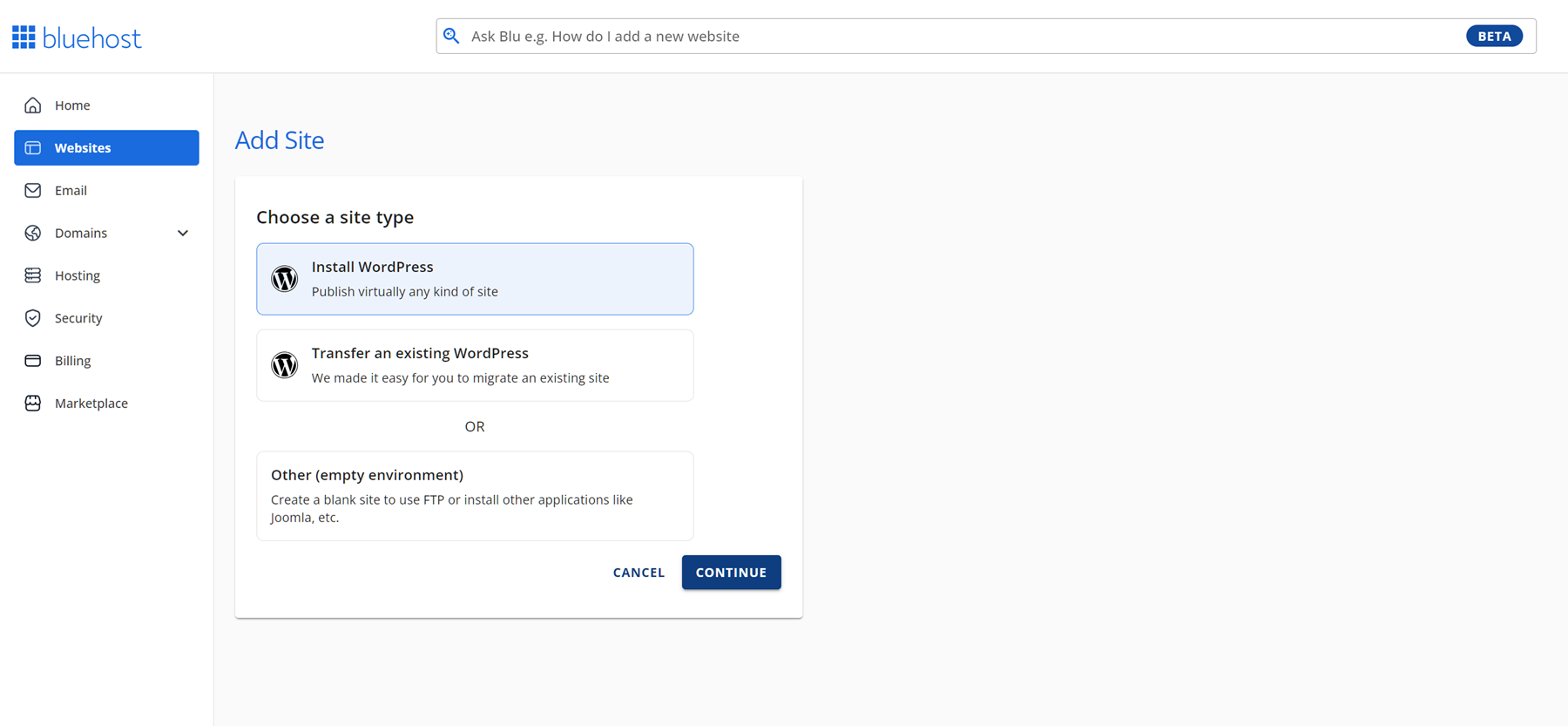Open the Domains menu item
The width and height of the screenshot is (1568, 726).
tap(106, 233)
